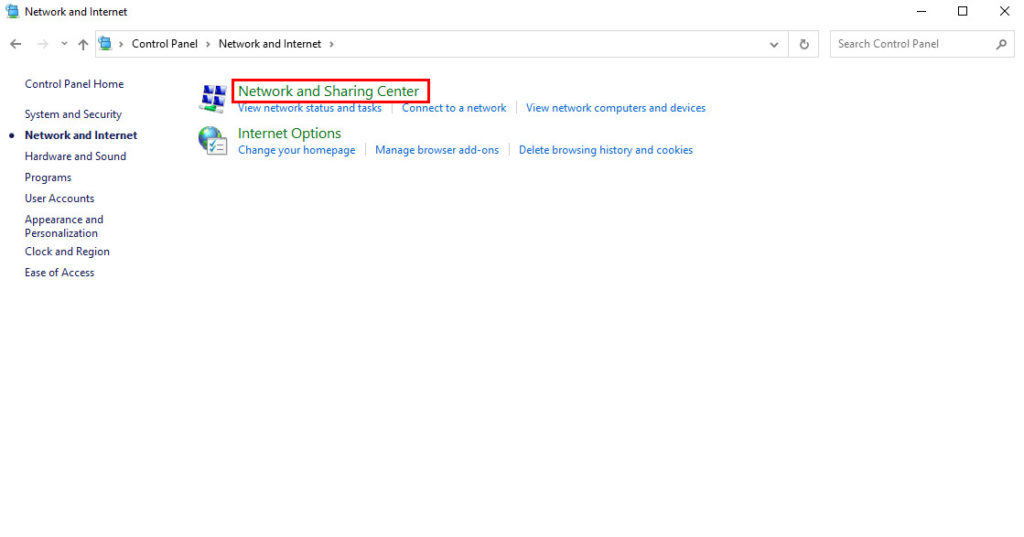Click Connect to a network link
Image resolution: width=1024 pixels, height=537 pixels.
click(454, 108)
